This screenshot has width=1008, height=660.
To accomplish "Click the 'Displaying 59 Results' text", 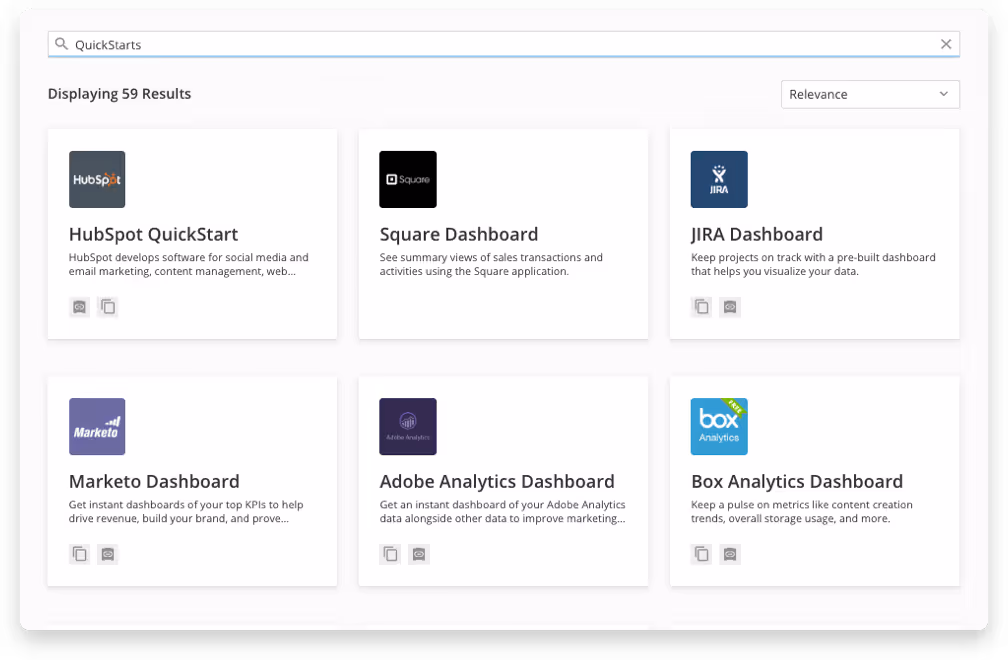I will coord(120,94).
